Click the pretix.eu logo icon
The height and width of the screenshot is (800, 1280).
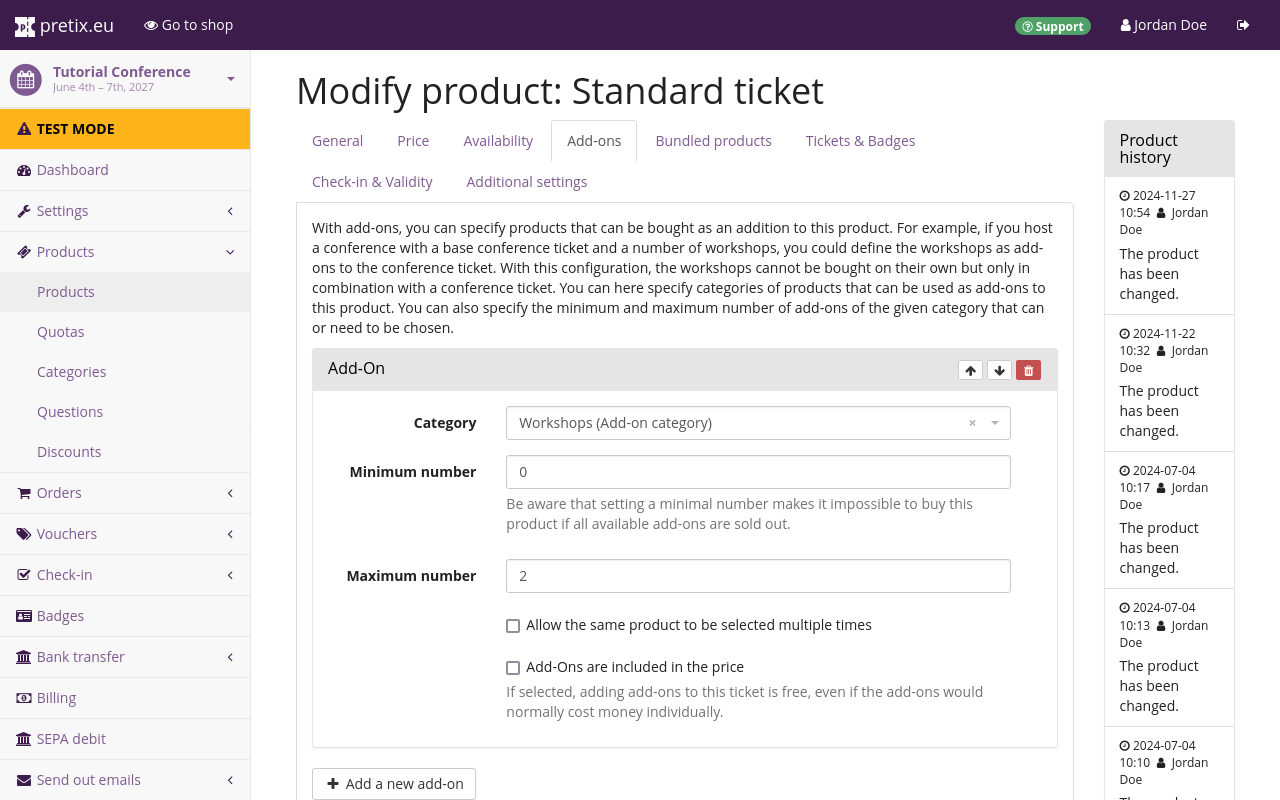(x=25, y=26)
